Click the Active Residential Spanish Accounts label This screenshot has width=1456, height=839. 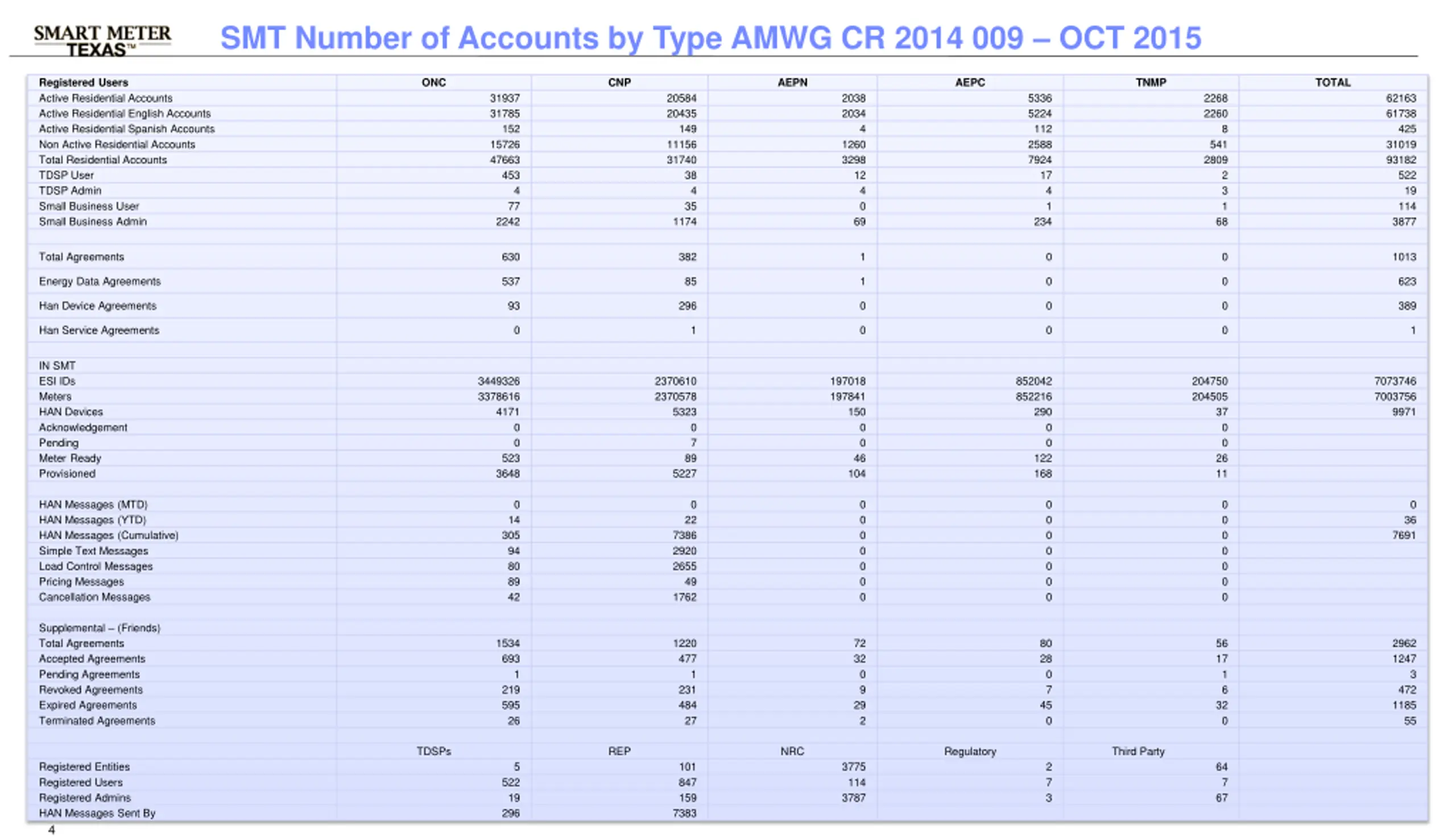coord(127,129)
